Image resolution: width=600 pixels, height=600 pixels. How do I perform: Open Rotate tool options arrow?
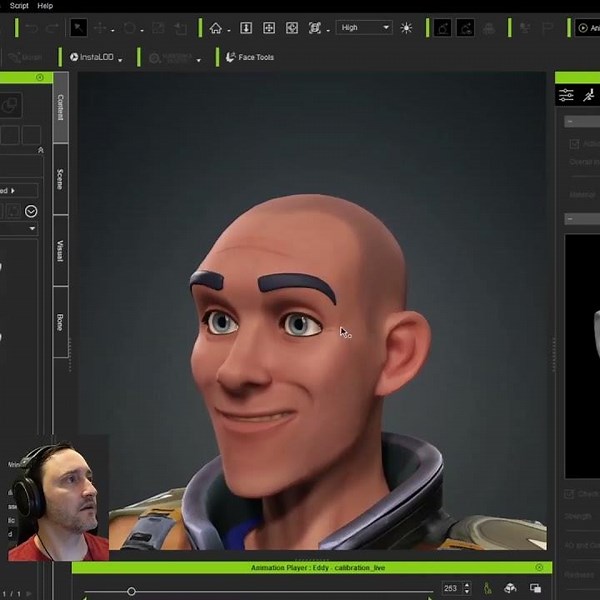pyautogui.click(x=142, y=31)
